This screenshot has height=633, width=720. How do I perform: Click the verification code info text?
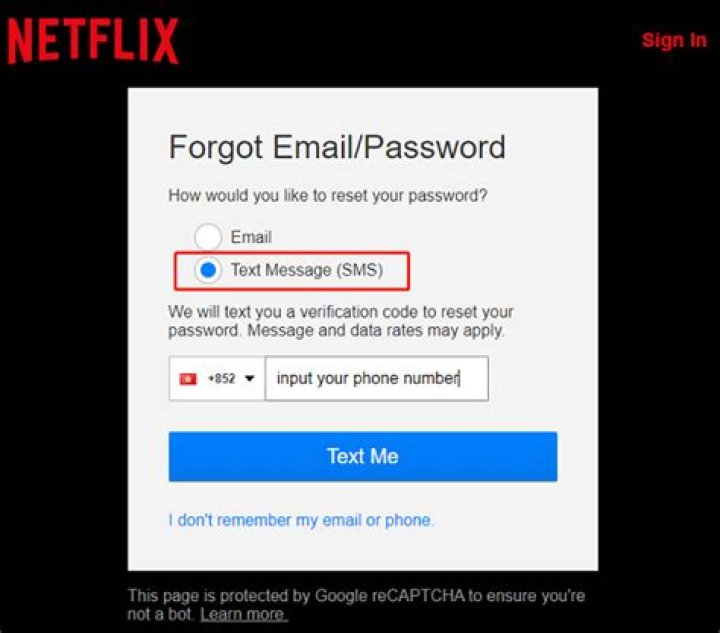pyautogui.click(x=340, y=321)
